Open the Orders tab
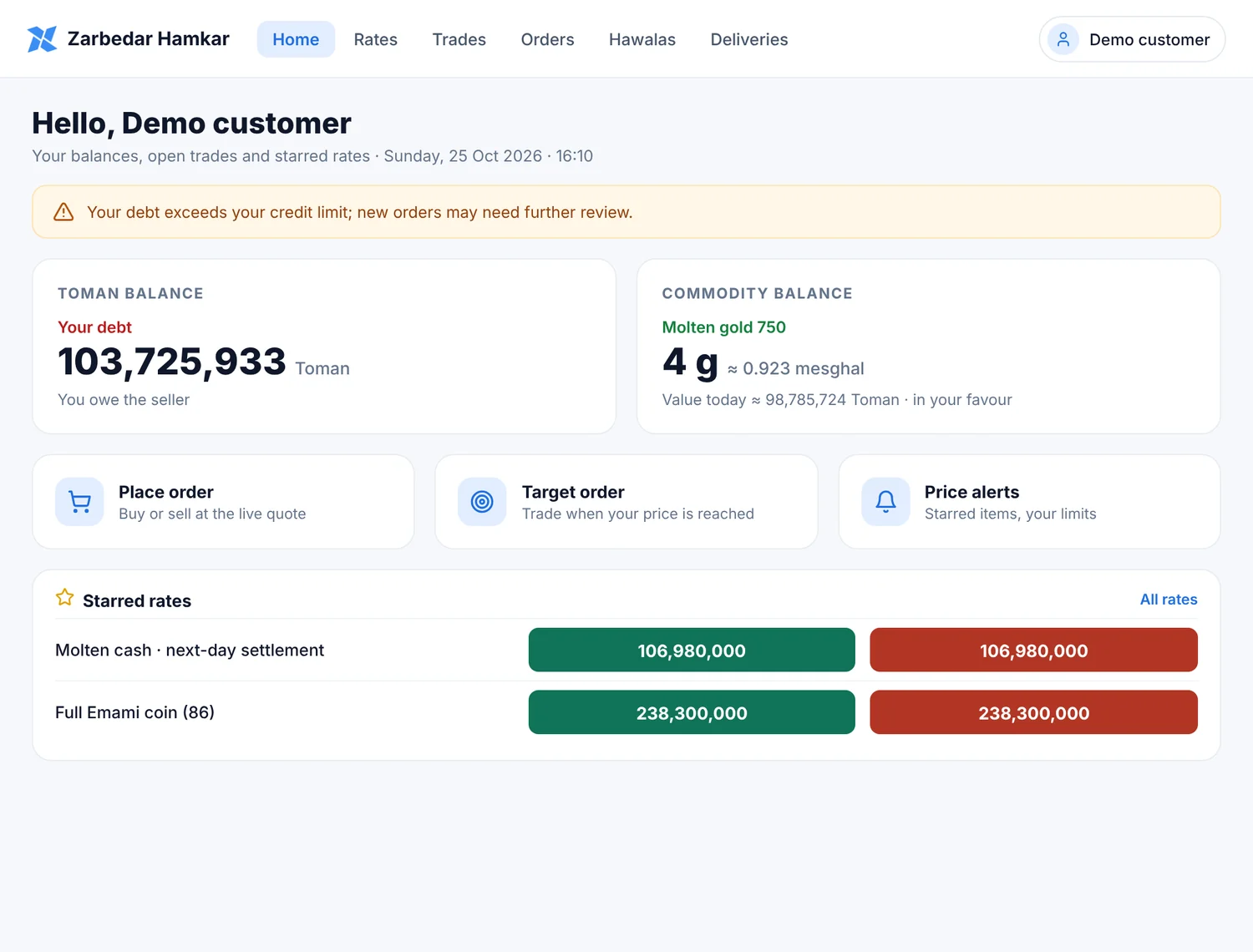This screenshot has height=952, width=1253. [x=548, y=39]
